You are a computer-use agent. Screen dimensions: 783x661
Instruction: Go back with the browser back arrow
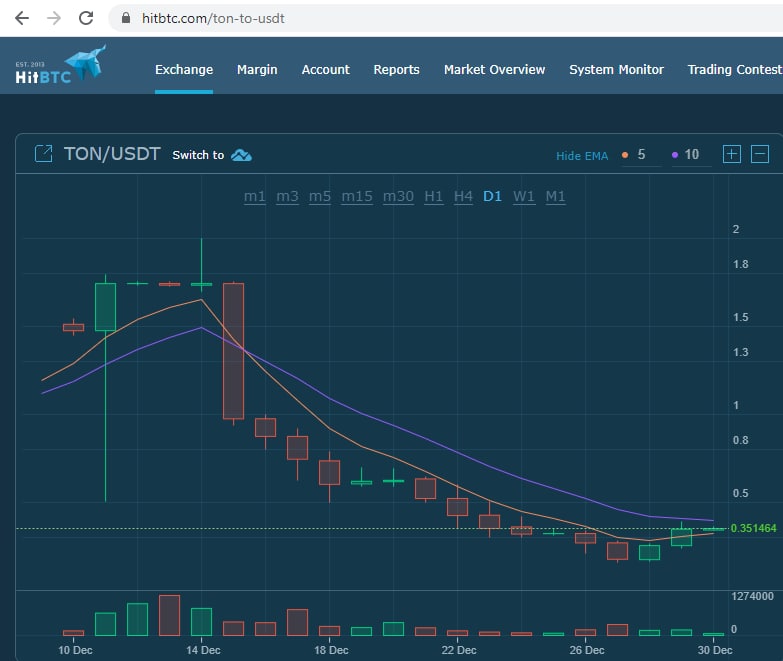click(x=22, y=18)
